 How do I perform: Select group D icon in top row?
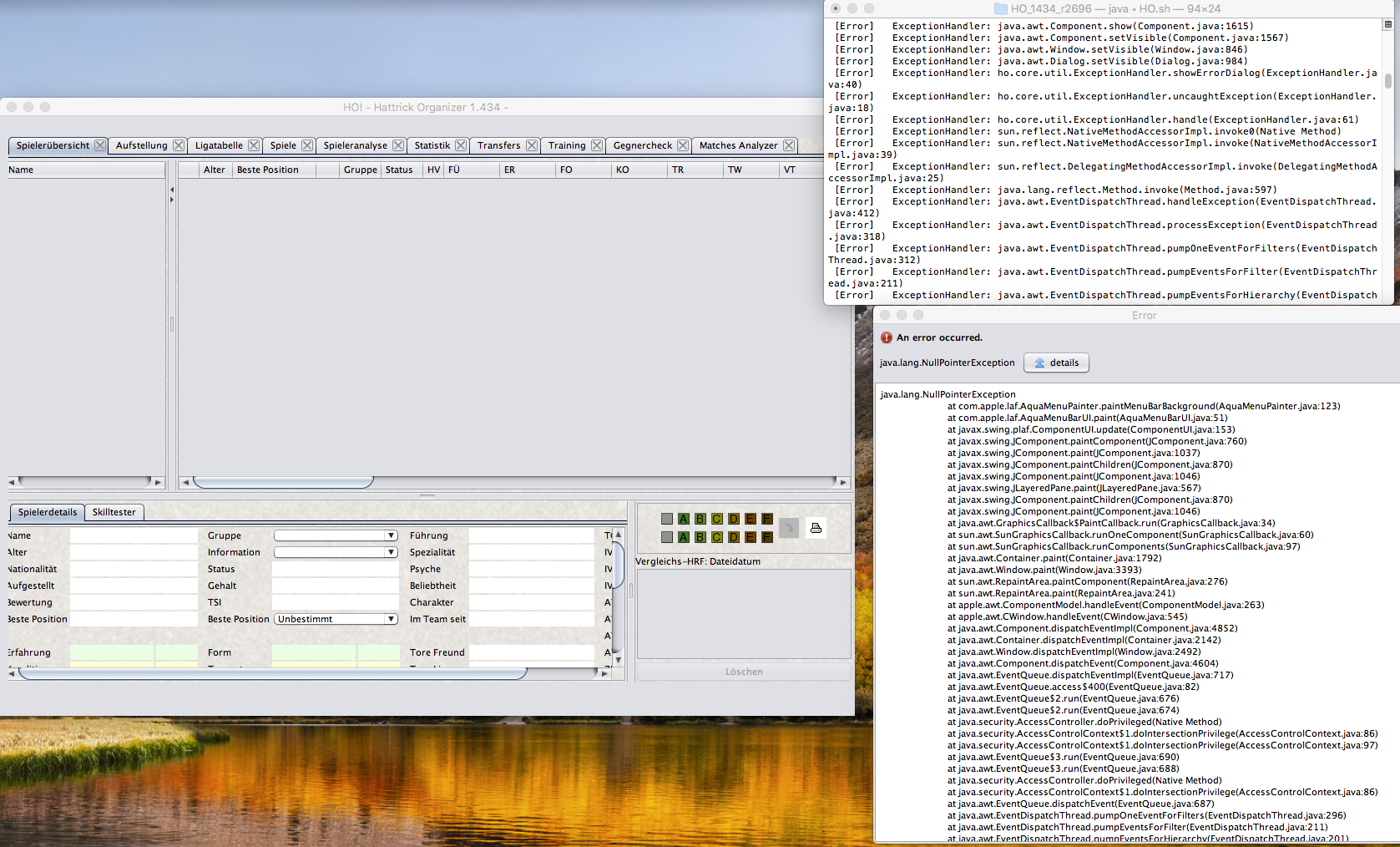coord(734,519)
